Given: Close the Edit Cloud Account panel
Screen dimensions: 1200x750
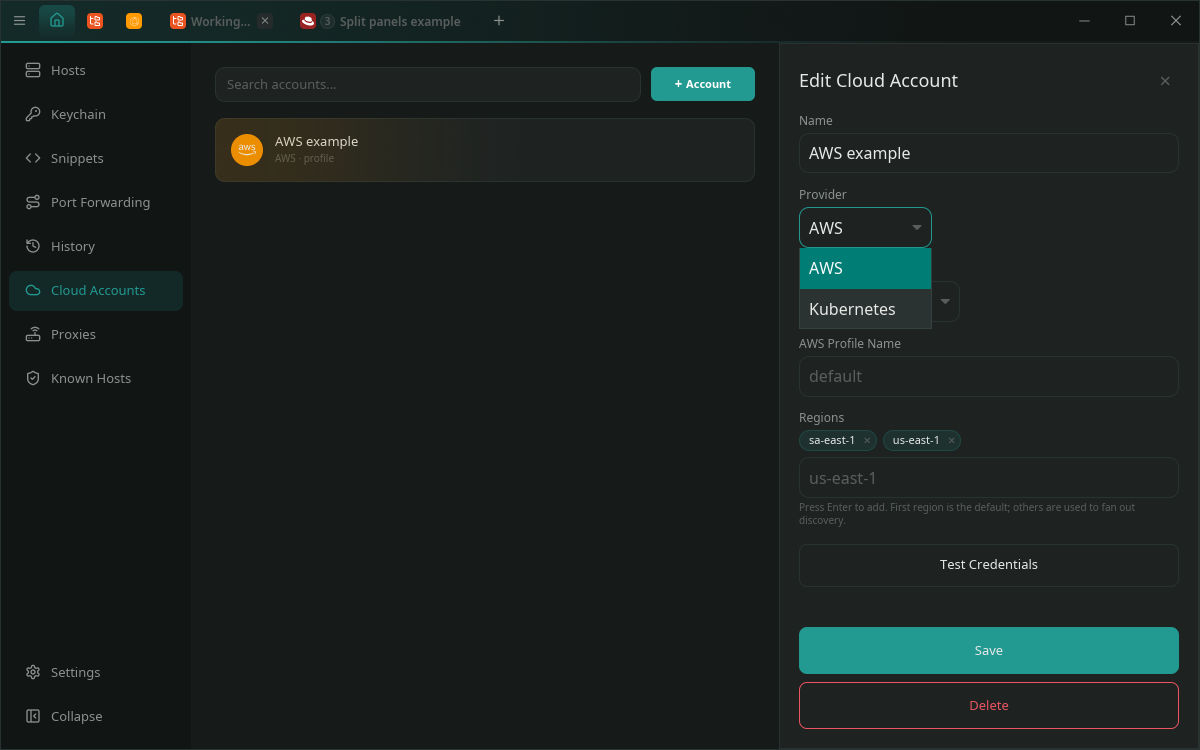Looking at the screenshot, I should point(1165,81).
